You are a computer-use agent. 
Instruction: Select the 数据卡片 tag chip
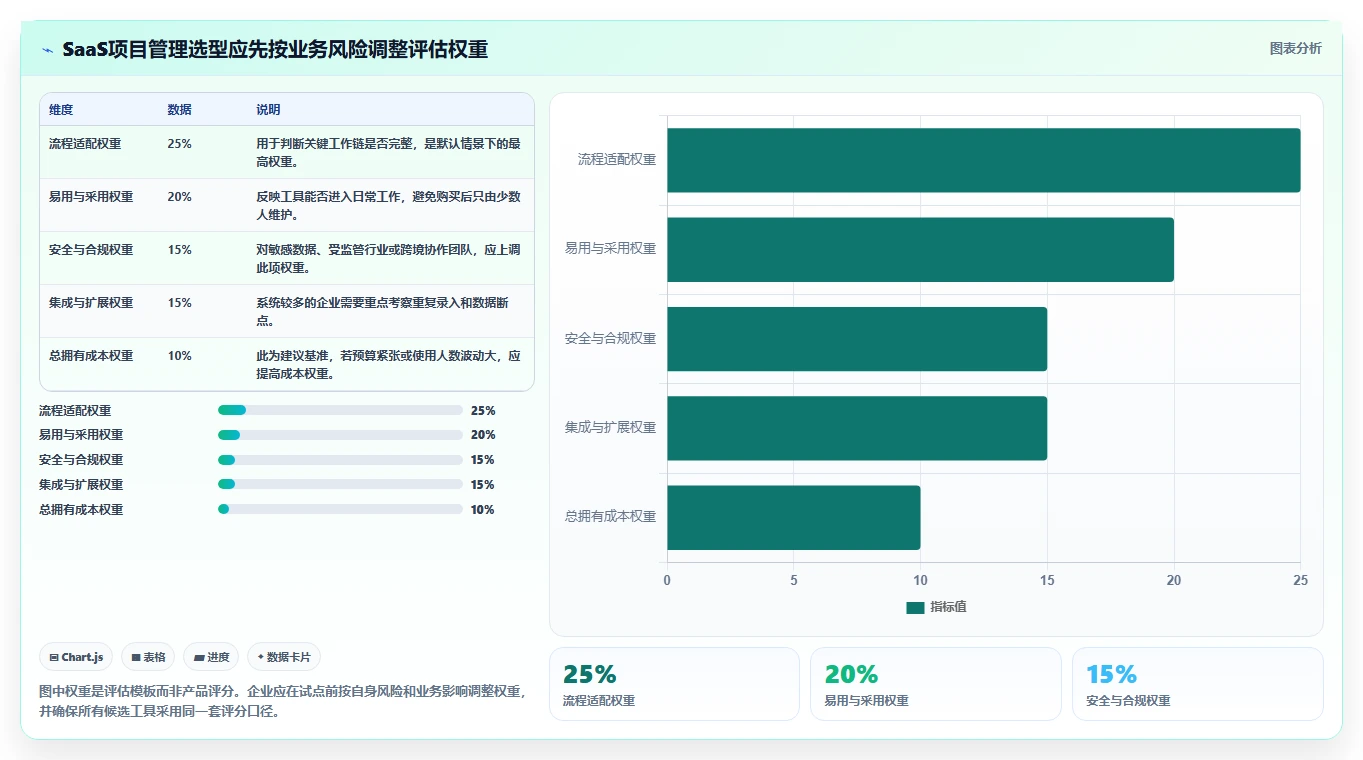click(x=284, y=657)
